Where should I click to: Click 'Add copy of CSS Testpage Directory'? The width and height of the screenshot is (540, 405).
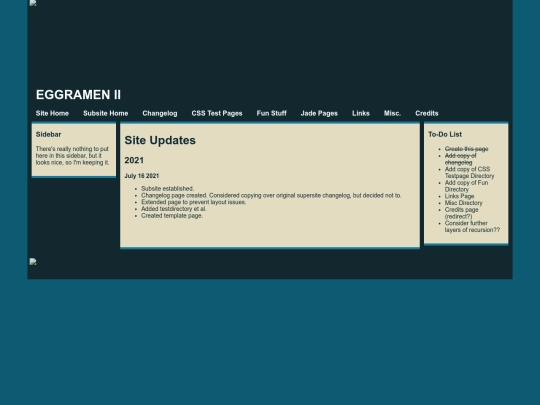click(469, 173)
